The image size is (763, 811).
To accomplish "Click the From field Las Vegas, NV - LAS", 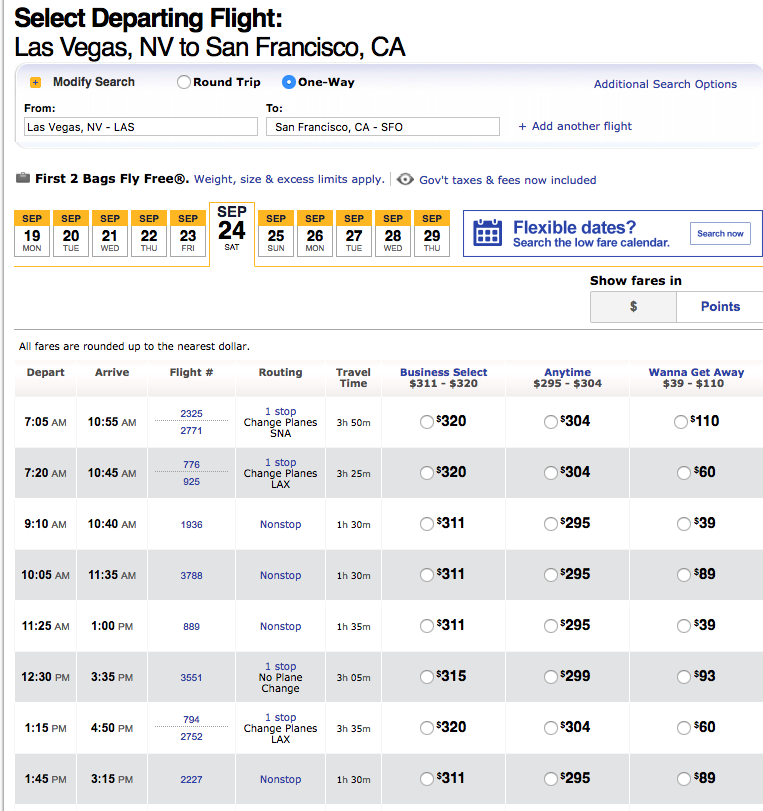I will 141,127.
